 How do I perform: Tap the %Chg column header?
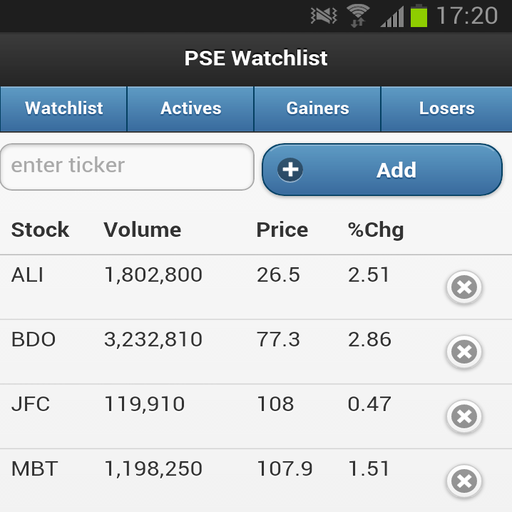tap(376, 230)
